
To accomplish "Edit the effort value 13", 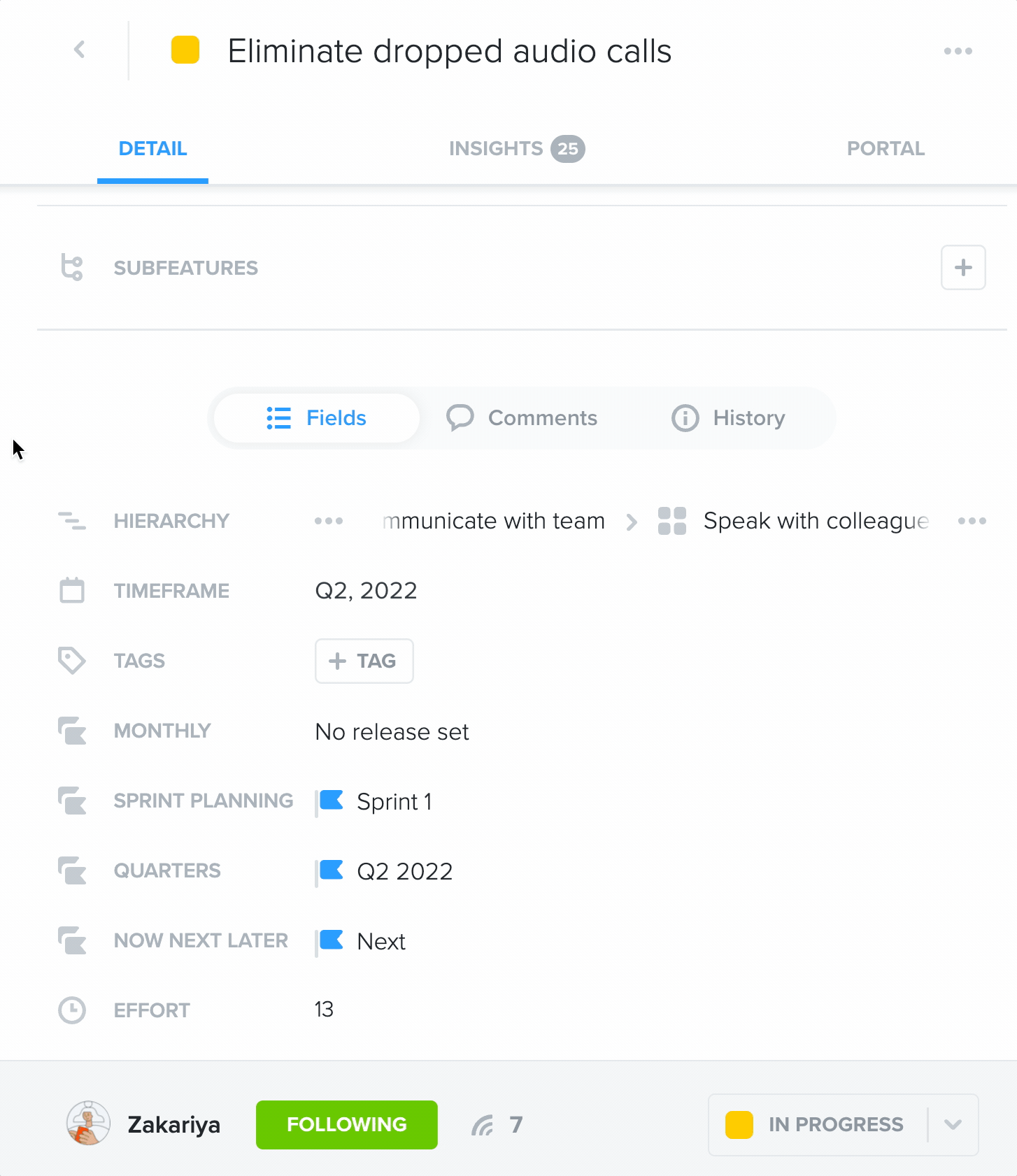I will pyautogui.click(x=324, y=1010).
